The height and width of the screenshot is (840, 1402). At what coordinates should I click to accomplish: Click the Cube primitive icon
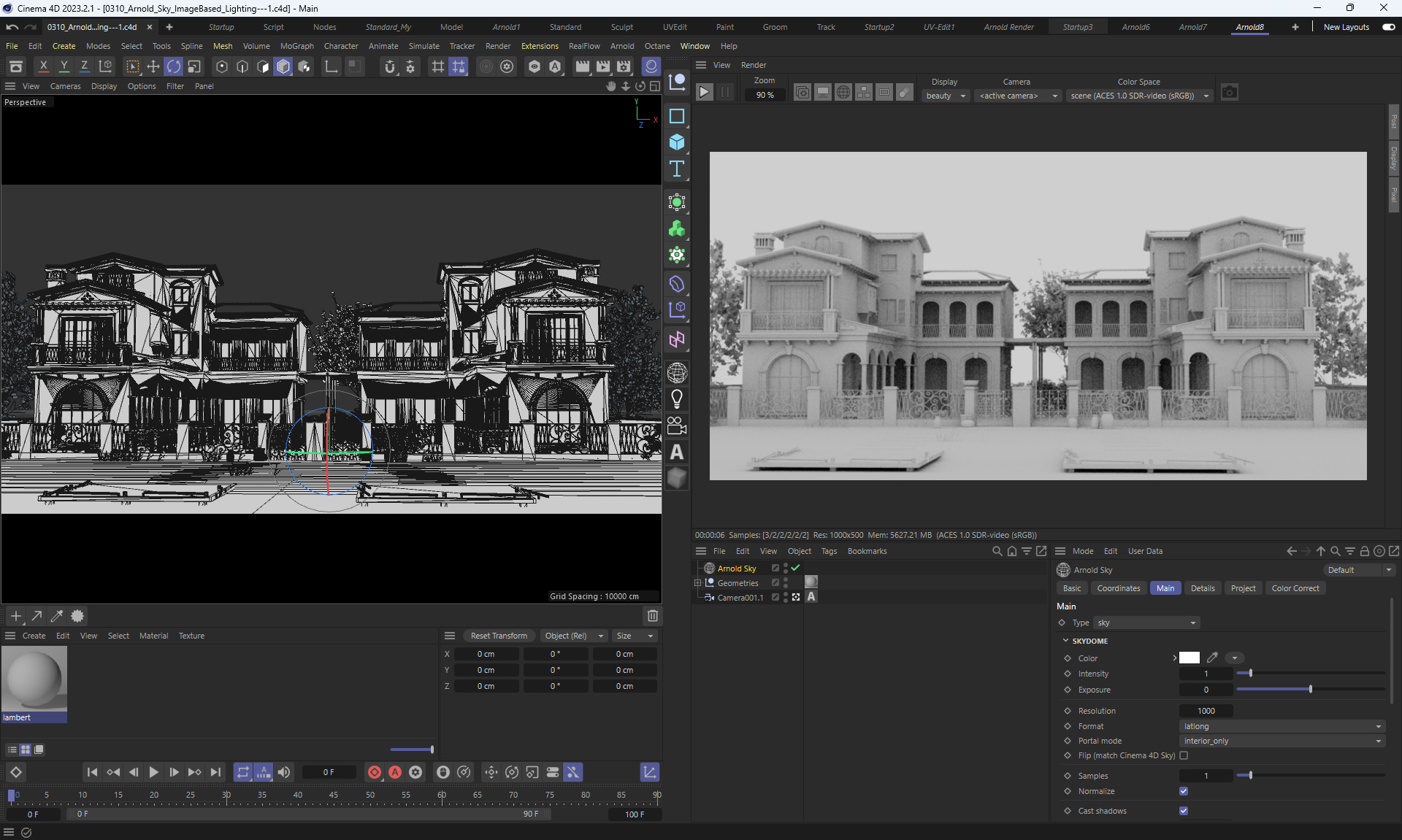tap(677, 142)
